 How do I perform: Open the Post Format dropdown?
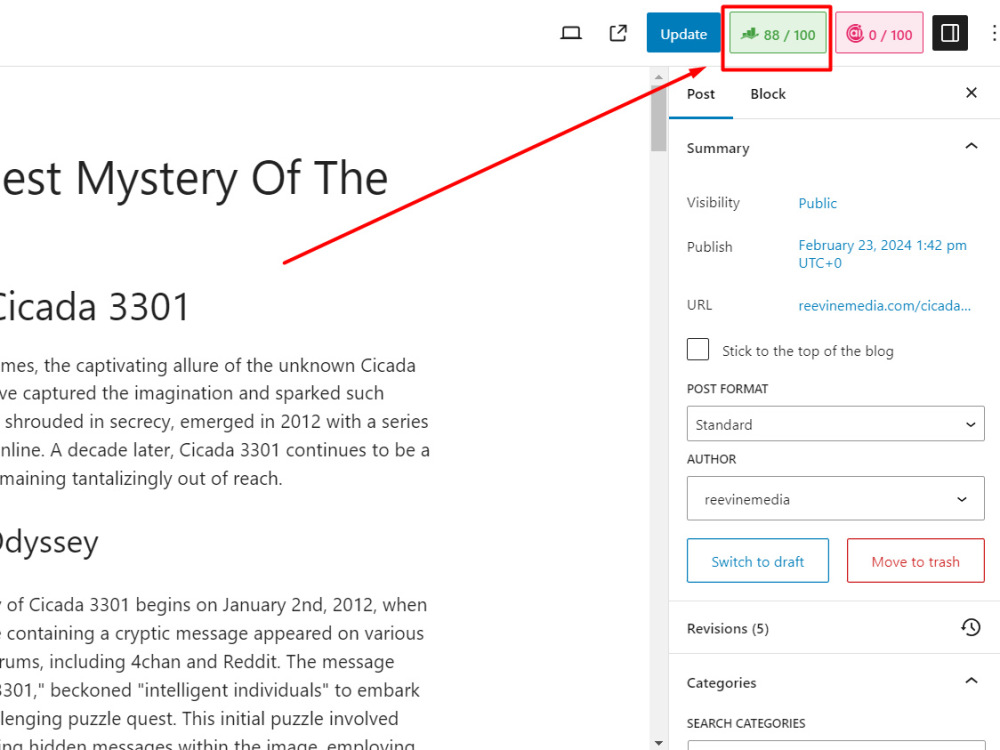click(835, 424)
